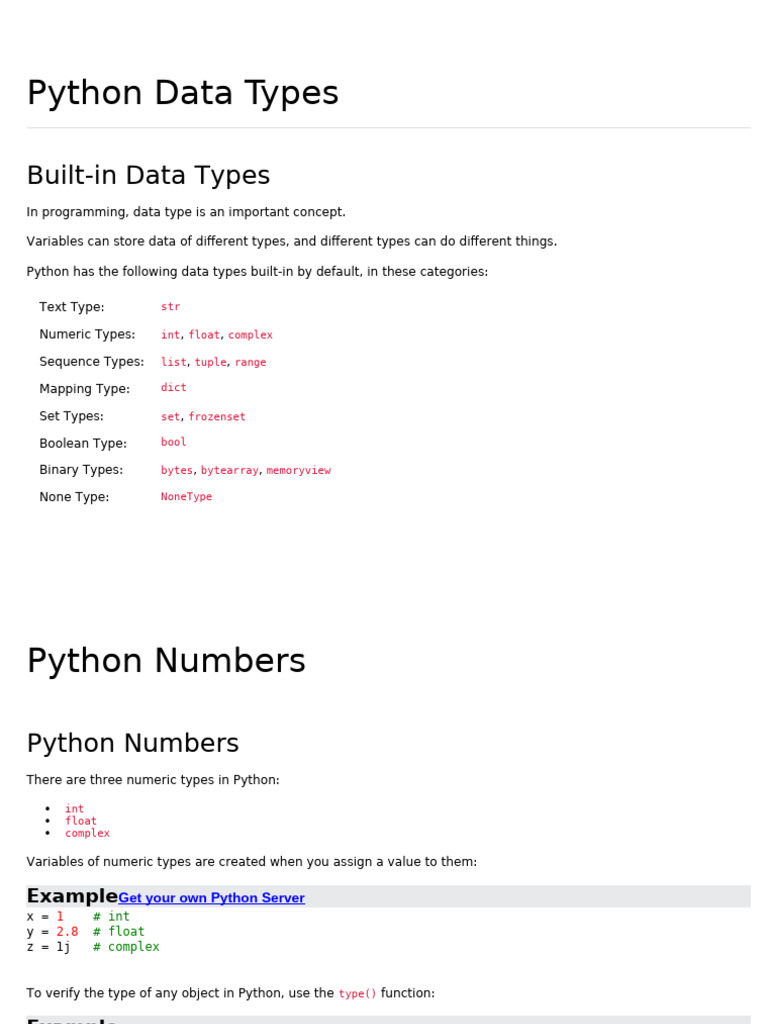Select "range" in the Sequence Types row

(250, 362)
